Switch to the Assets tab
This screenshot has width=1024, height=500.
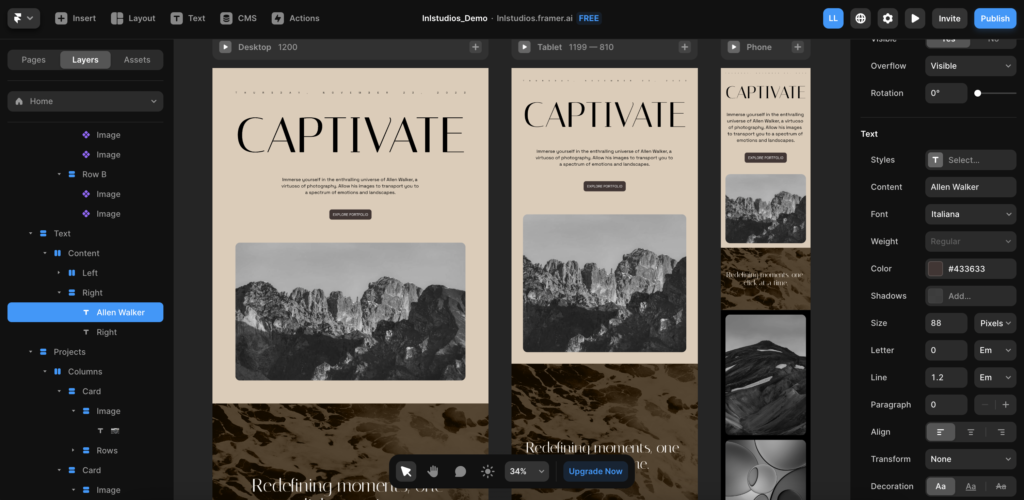pyautogui.click(x=137, y=59)
